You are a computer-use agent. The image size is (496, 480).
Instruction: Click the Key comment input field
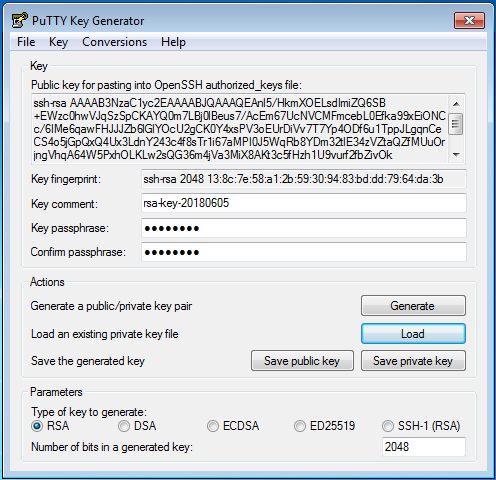pos(304,203)
